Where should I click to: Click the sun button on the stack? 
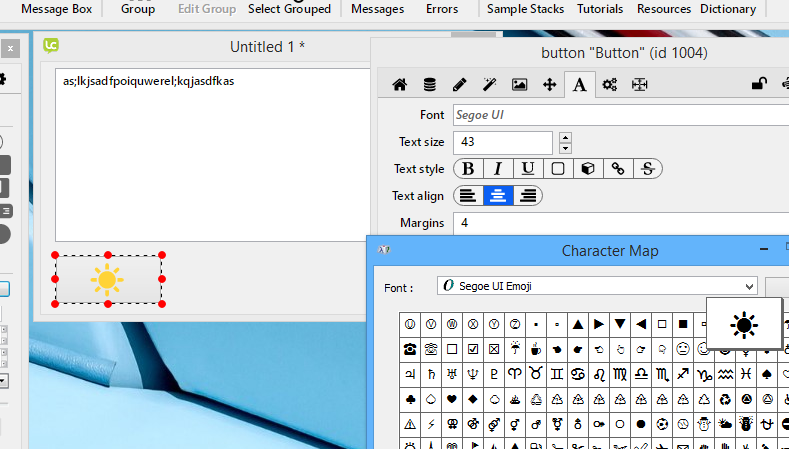(x=108, y=279)
